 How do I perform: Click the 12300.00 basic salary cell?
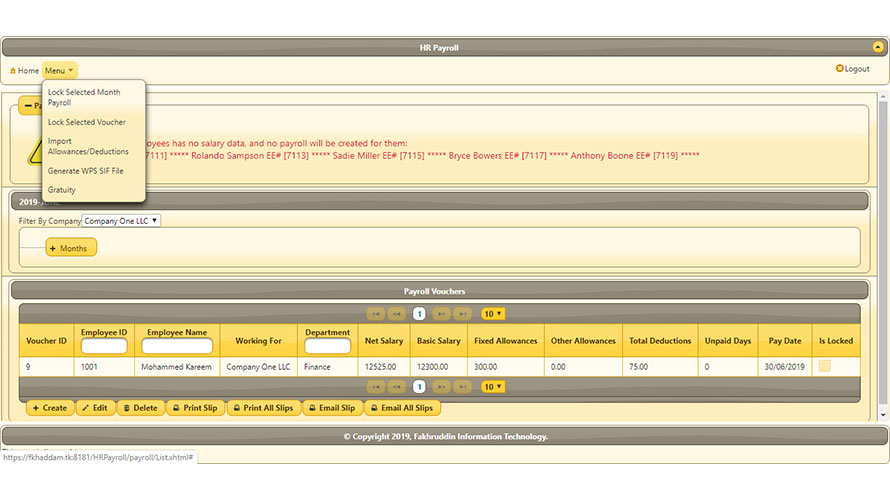pos(439,367)
